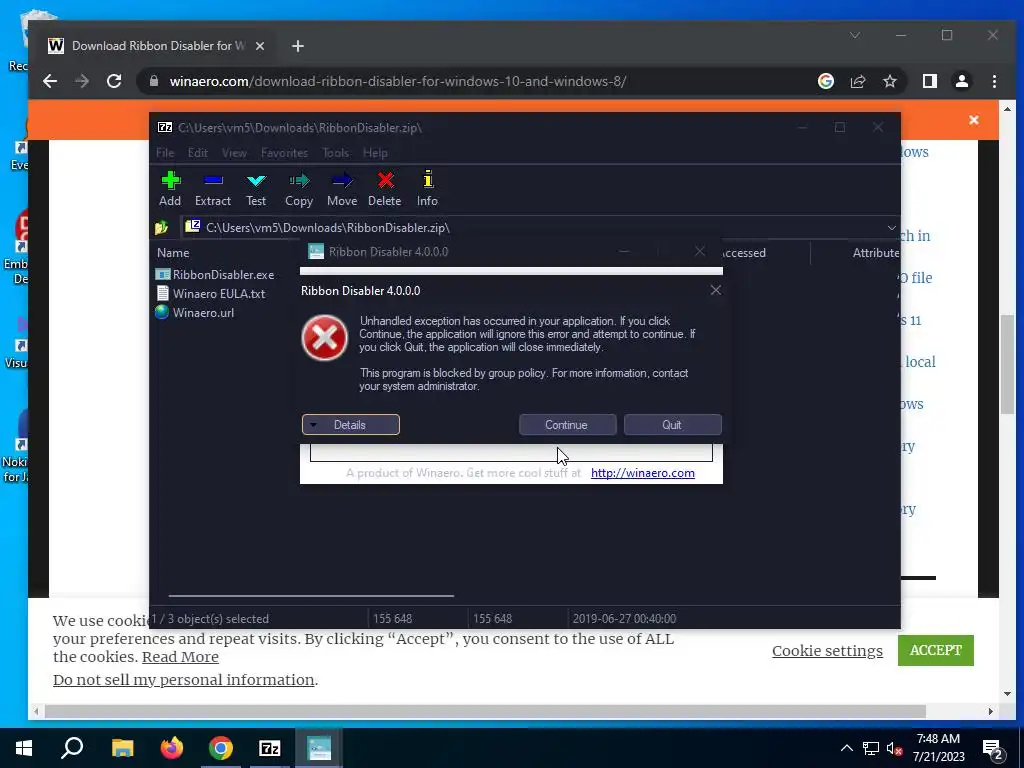Click the Delete toolbar icon in 7-Zip
This screenshot has height=768, width=1024.
point(385,189)
